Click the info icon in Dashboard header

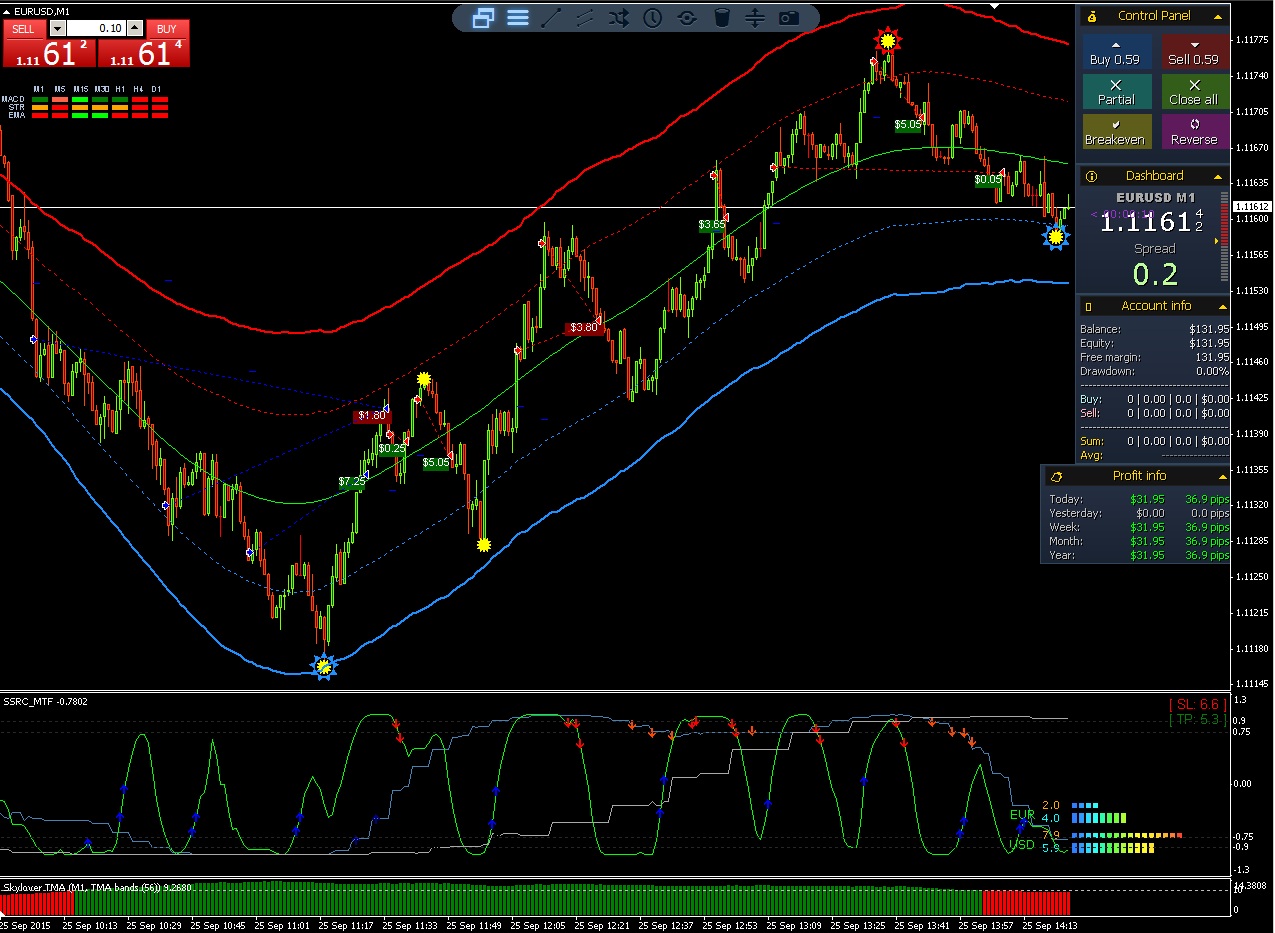[1091, 176]
